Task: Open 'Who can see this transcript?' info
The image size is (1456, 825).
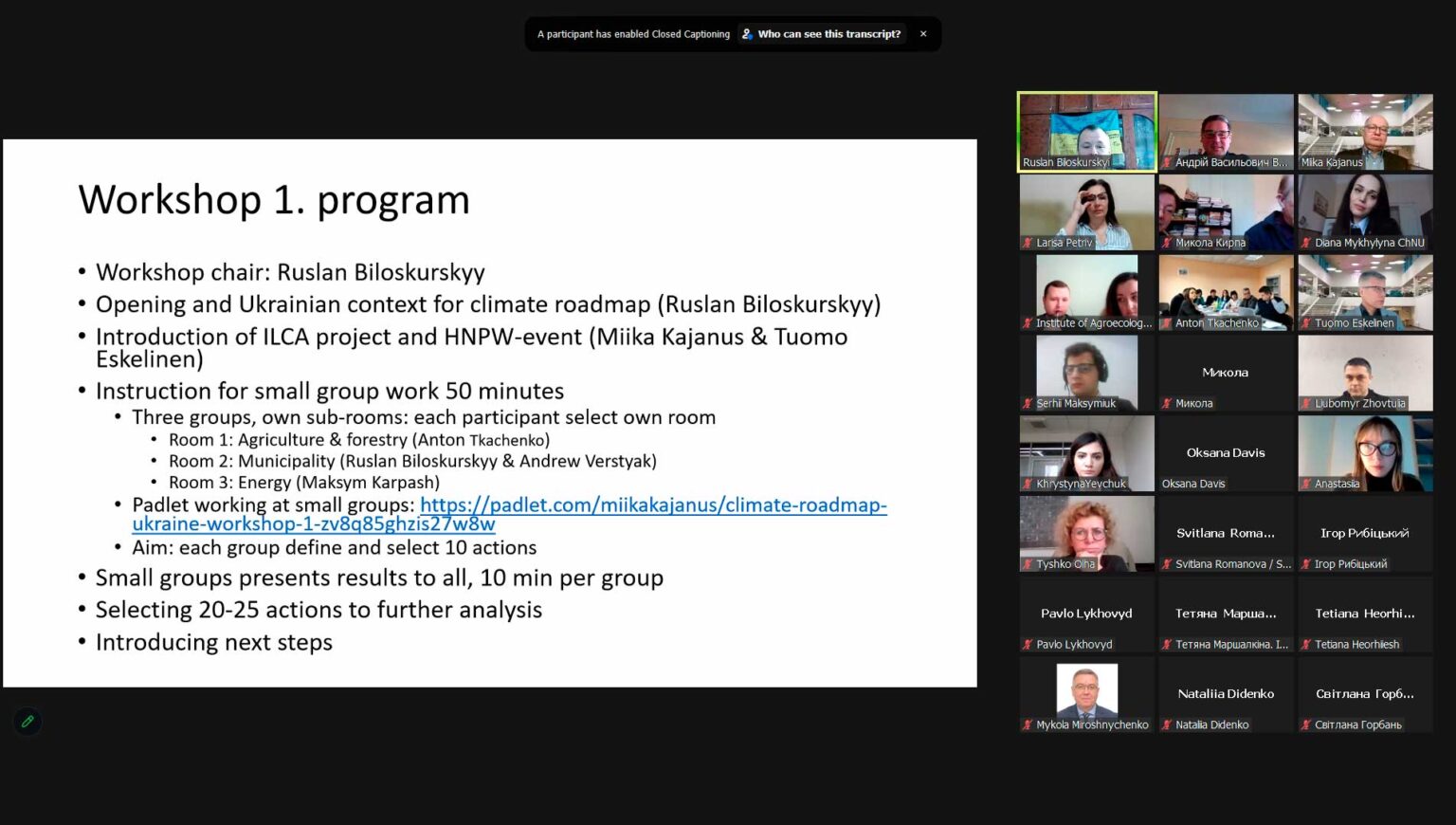Action: tap(821, 34)
